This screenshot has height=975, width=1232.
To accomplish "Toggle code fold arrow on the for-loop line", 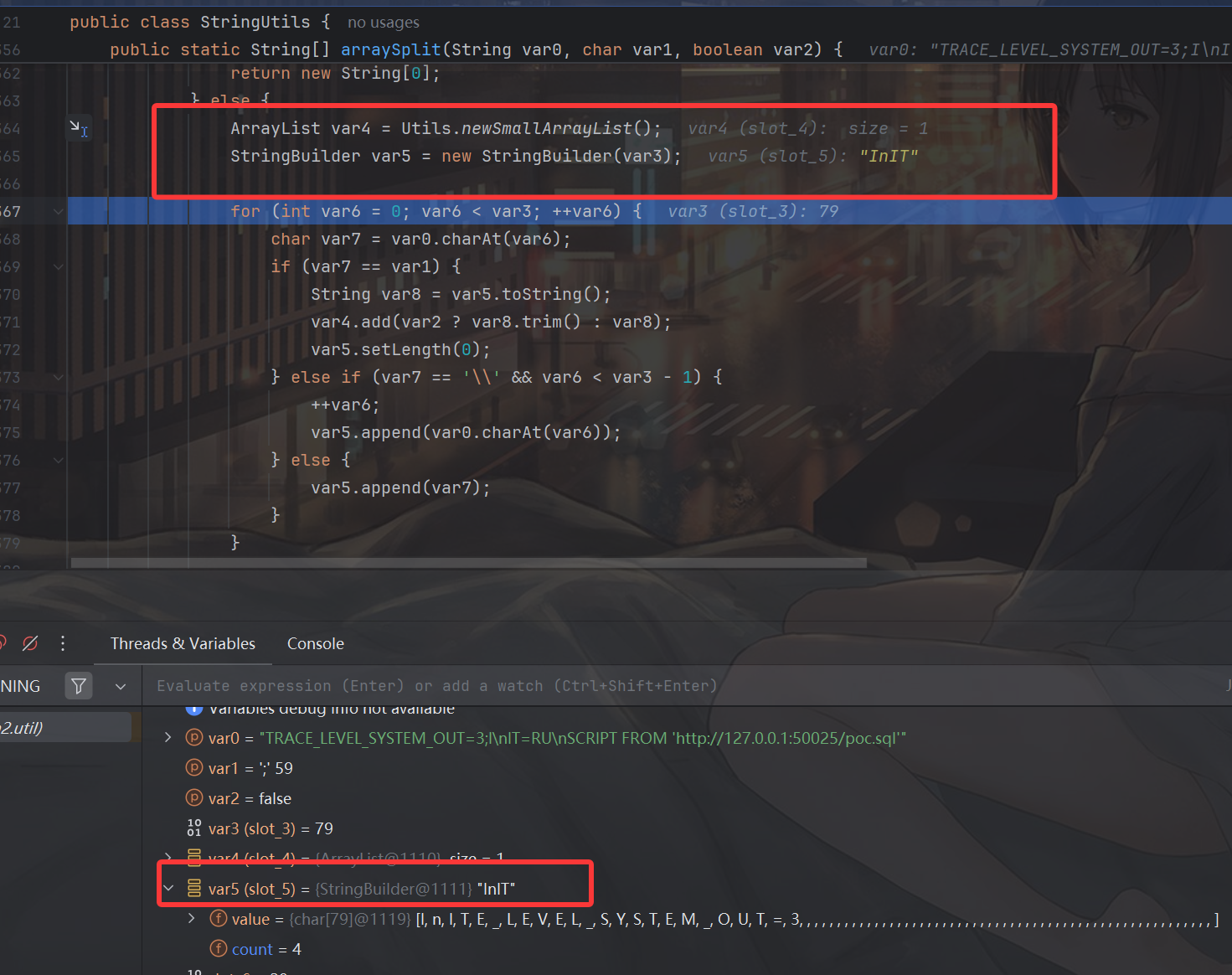I will tap(59, 211).
